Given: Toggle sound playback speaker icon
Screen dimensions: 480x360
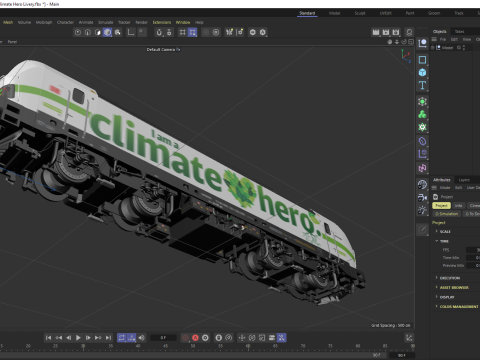Looking at the screenshot, I should 142,338.
